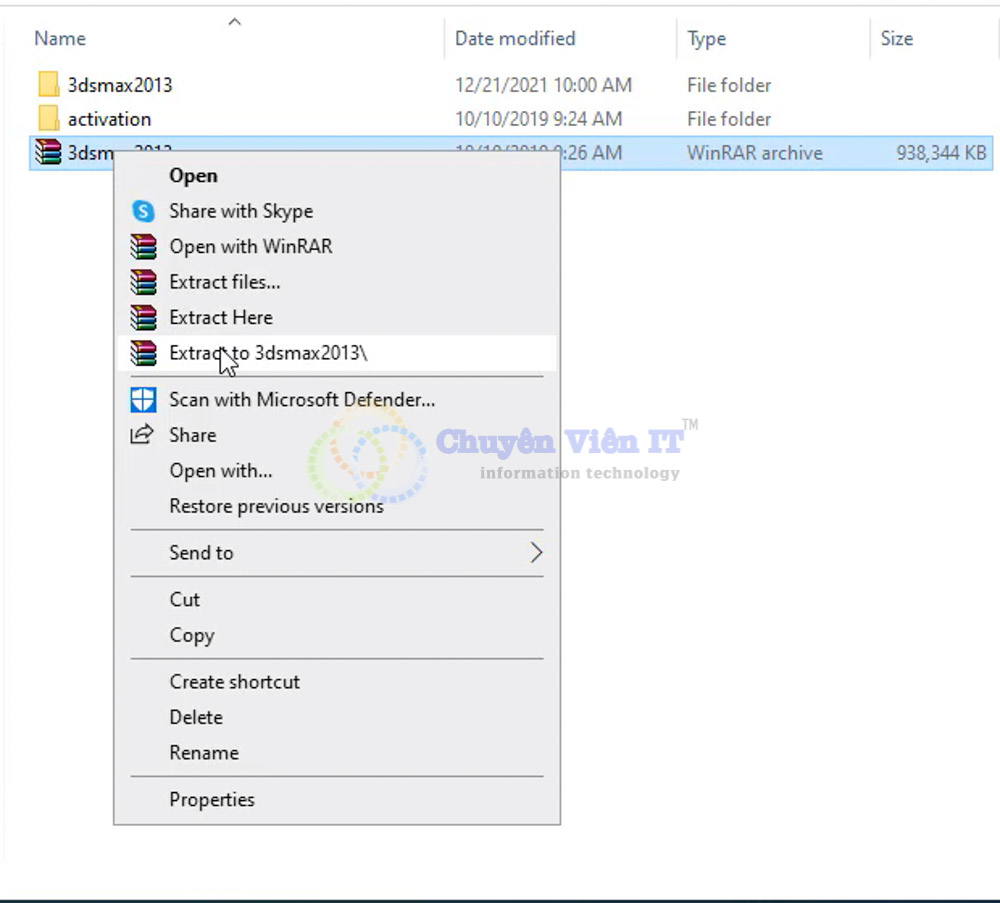
Task: Select Restore previous versions
Action: pyautogui.click(x=337, y=506)
